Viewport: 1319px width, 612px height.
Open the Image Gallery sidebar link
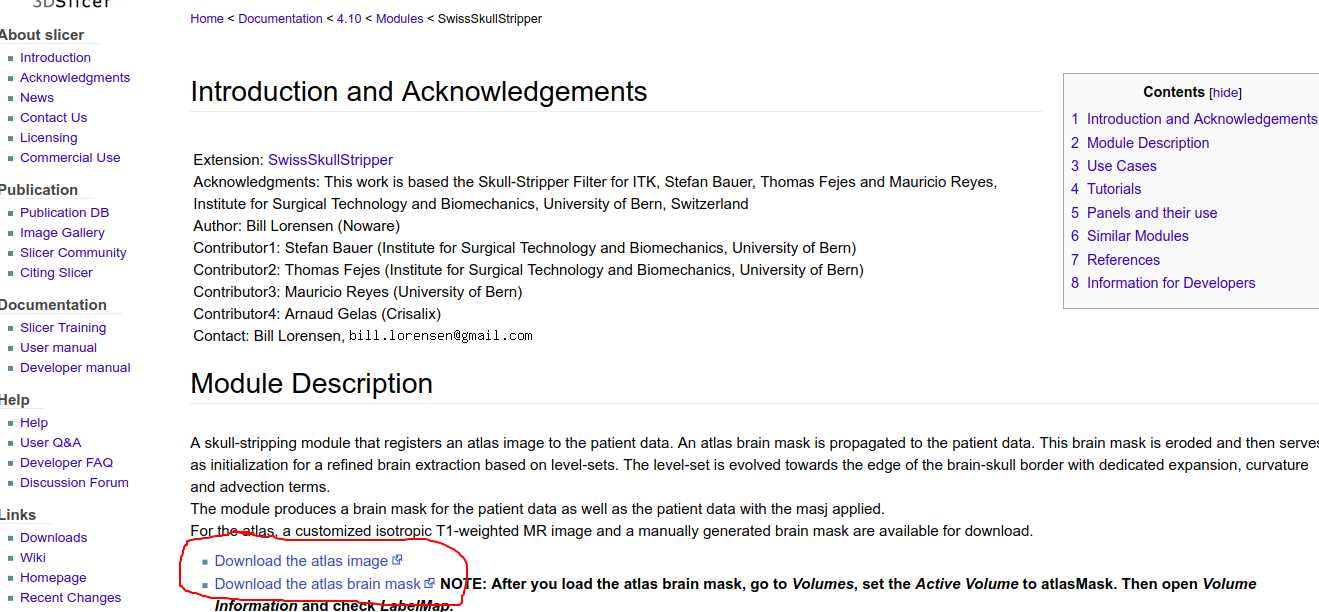click(62, 233)
